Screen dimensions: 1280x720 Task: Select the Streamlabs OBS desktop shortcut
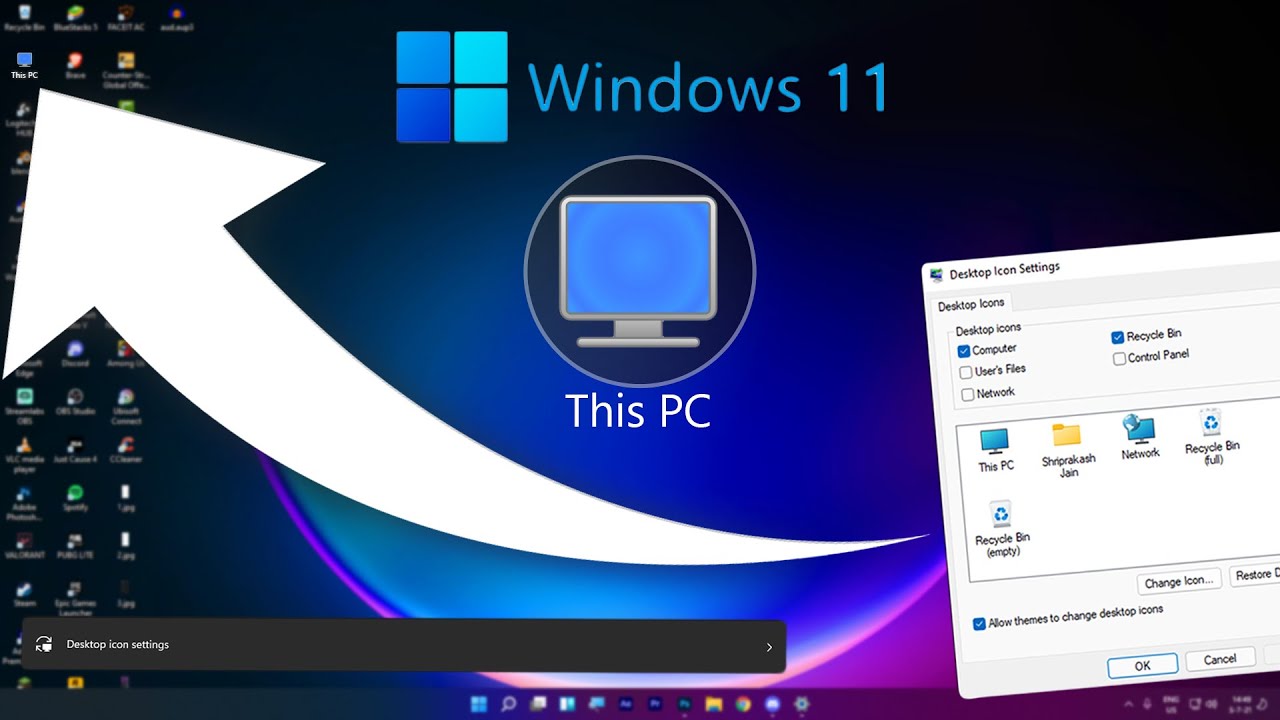click(25, 407)
